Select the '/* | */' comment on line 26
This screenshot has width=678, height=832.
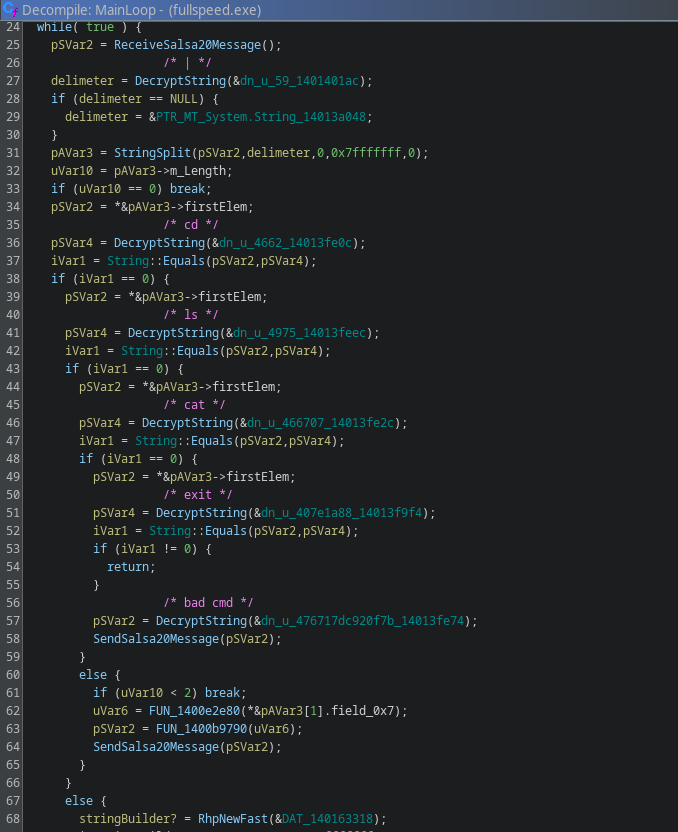187,63
